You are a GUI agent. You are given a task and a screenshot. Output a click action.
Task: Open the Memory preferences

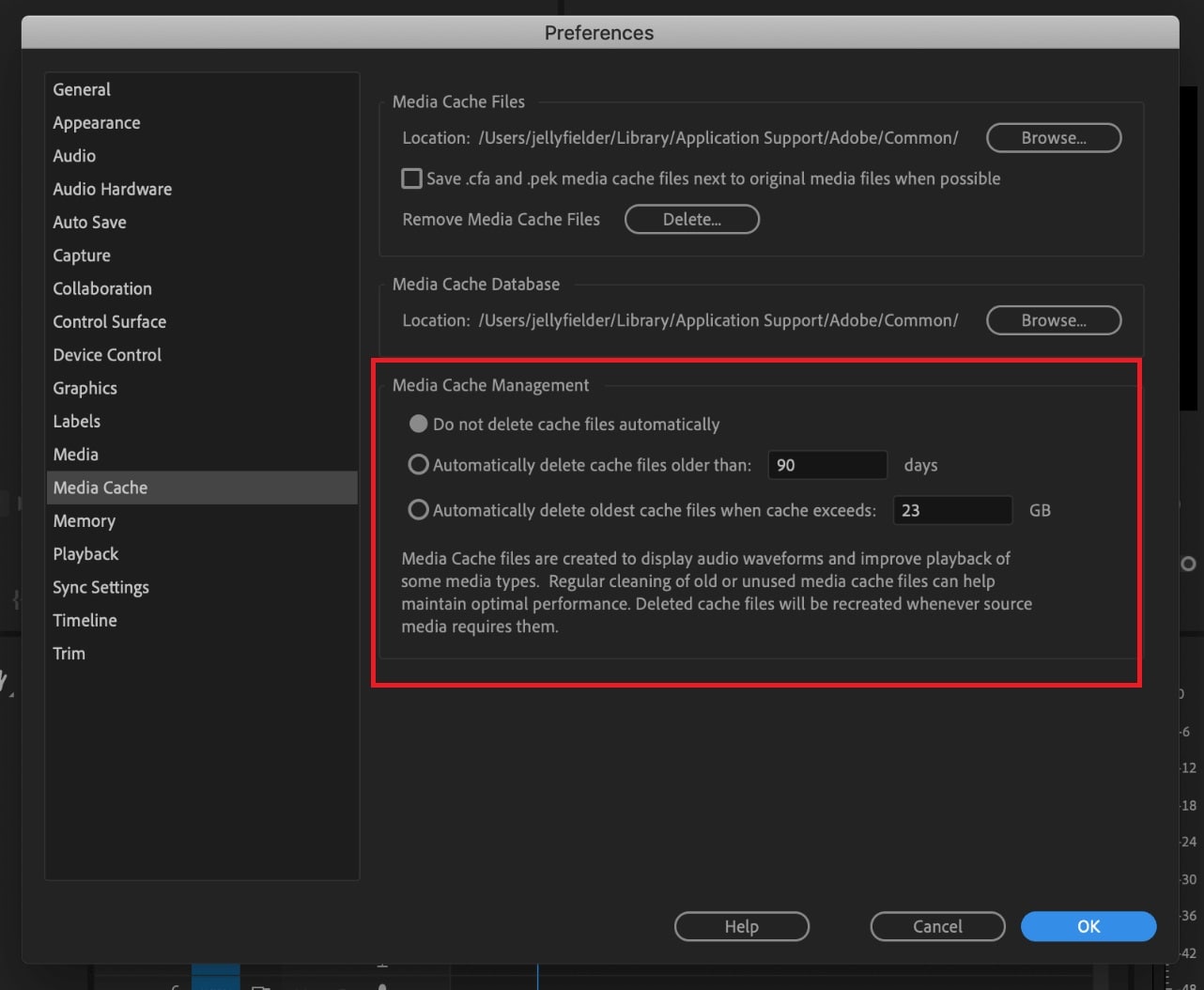[x=201, y=521]
